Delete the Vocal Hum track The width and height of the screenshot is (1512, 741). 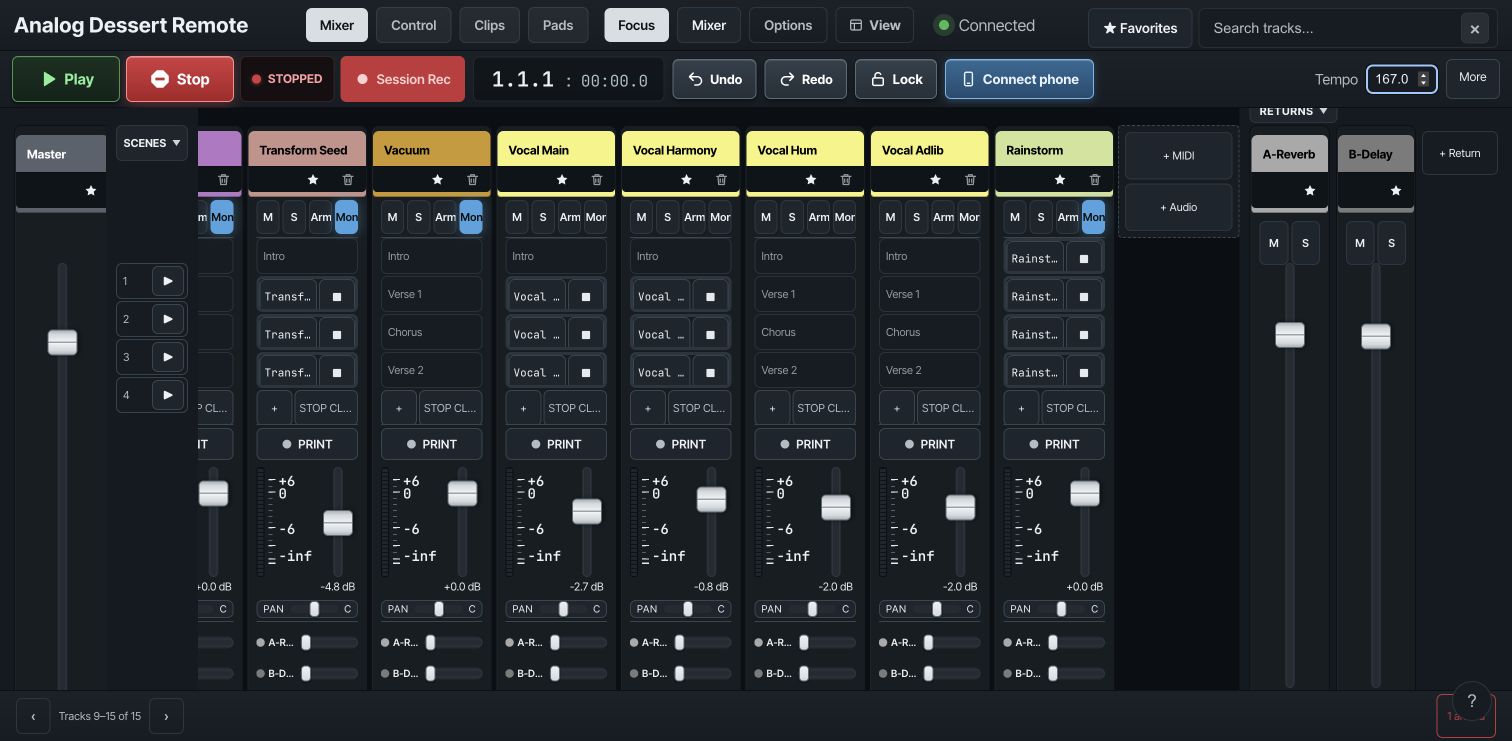[x=845, y=180]
